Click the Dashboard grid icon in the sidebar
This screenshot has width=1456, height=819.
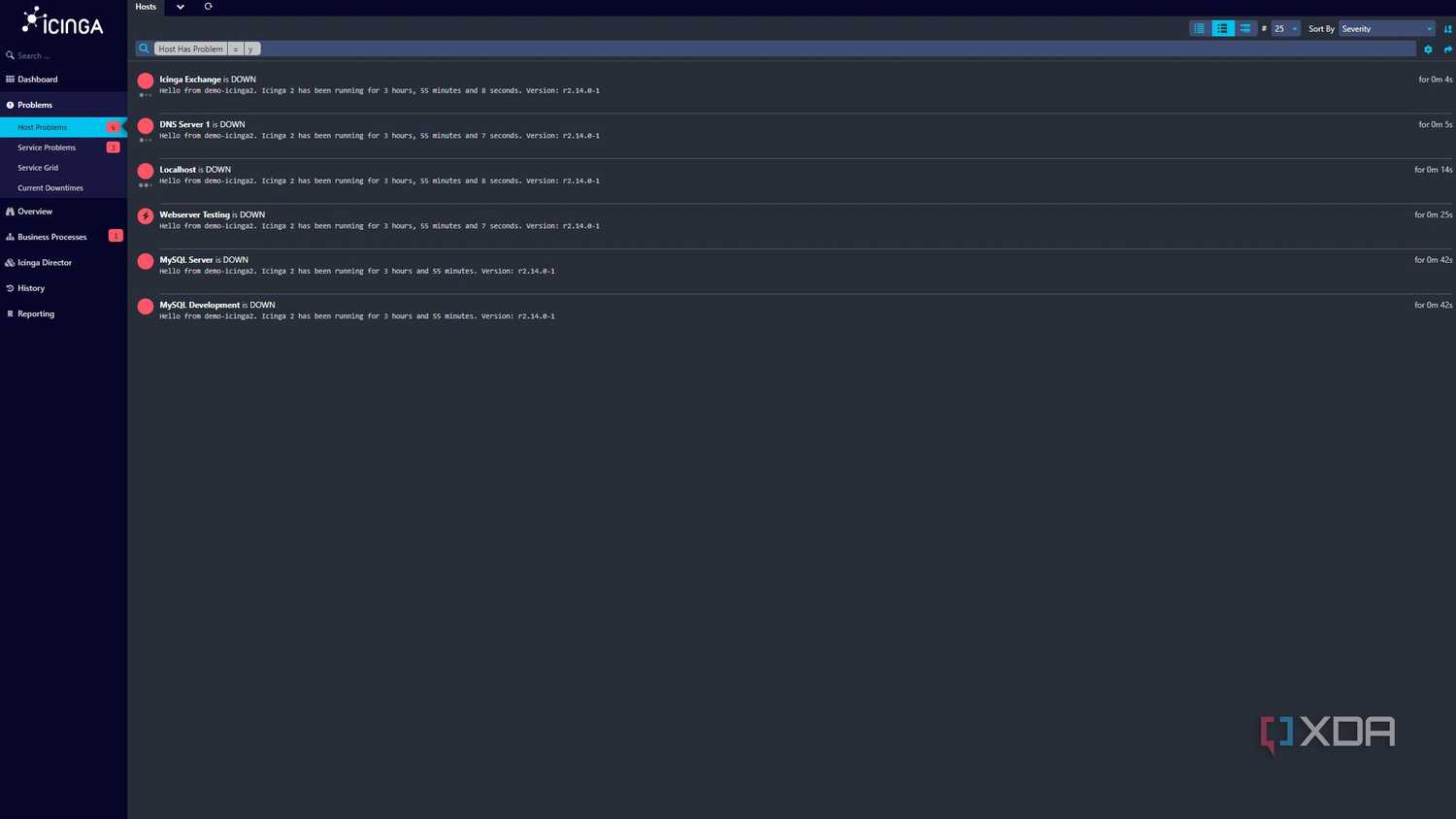click(x=10, y=80)
